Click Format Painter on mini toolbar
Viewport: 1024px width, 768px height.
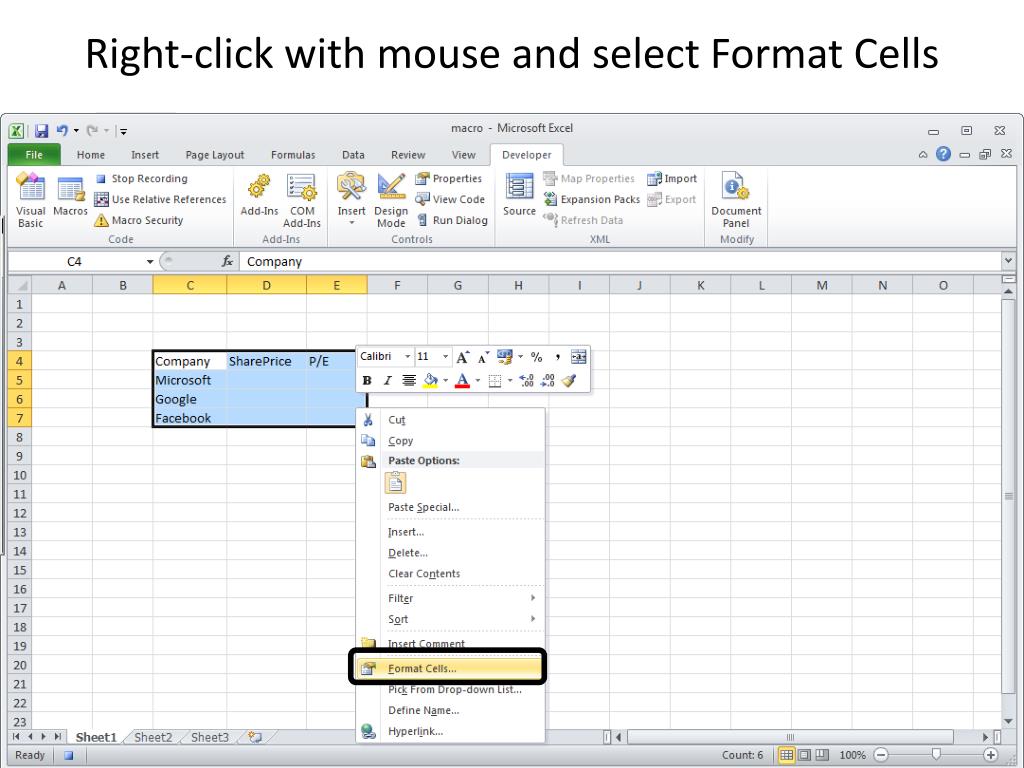[x=569, y=381]
